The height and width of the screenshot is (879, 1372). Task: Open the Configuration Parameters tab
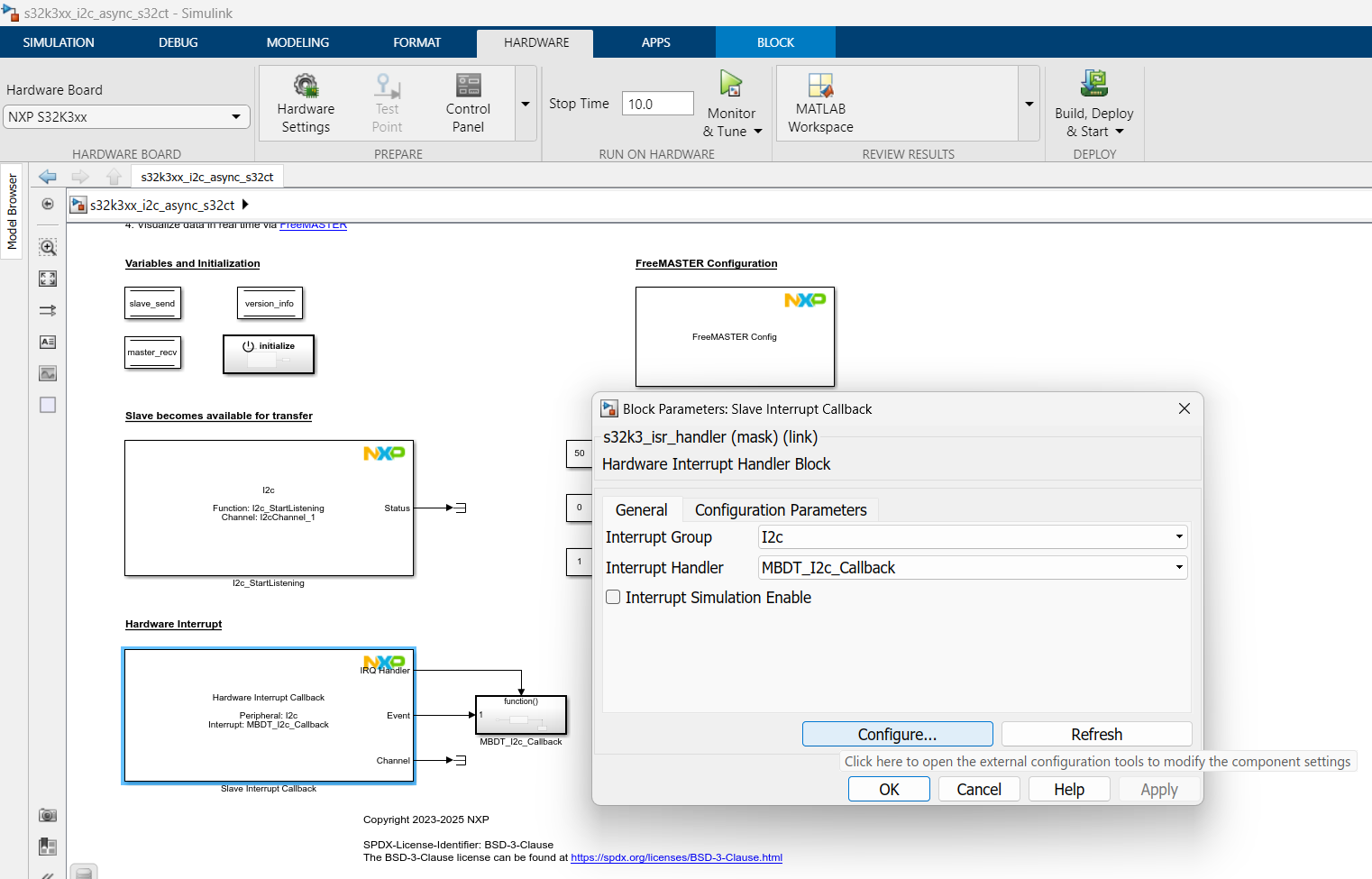coord(781,510)
